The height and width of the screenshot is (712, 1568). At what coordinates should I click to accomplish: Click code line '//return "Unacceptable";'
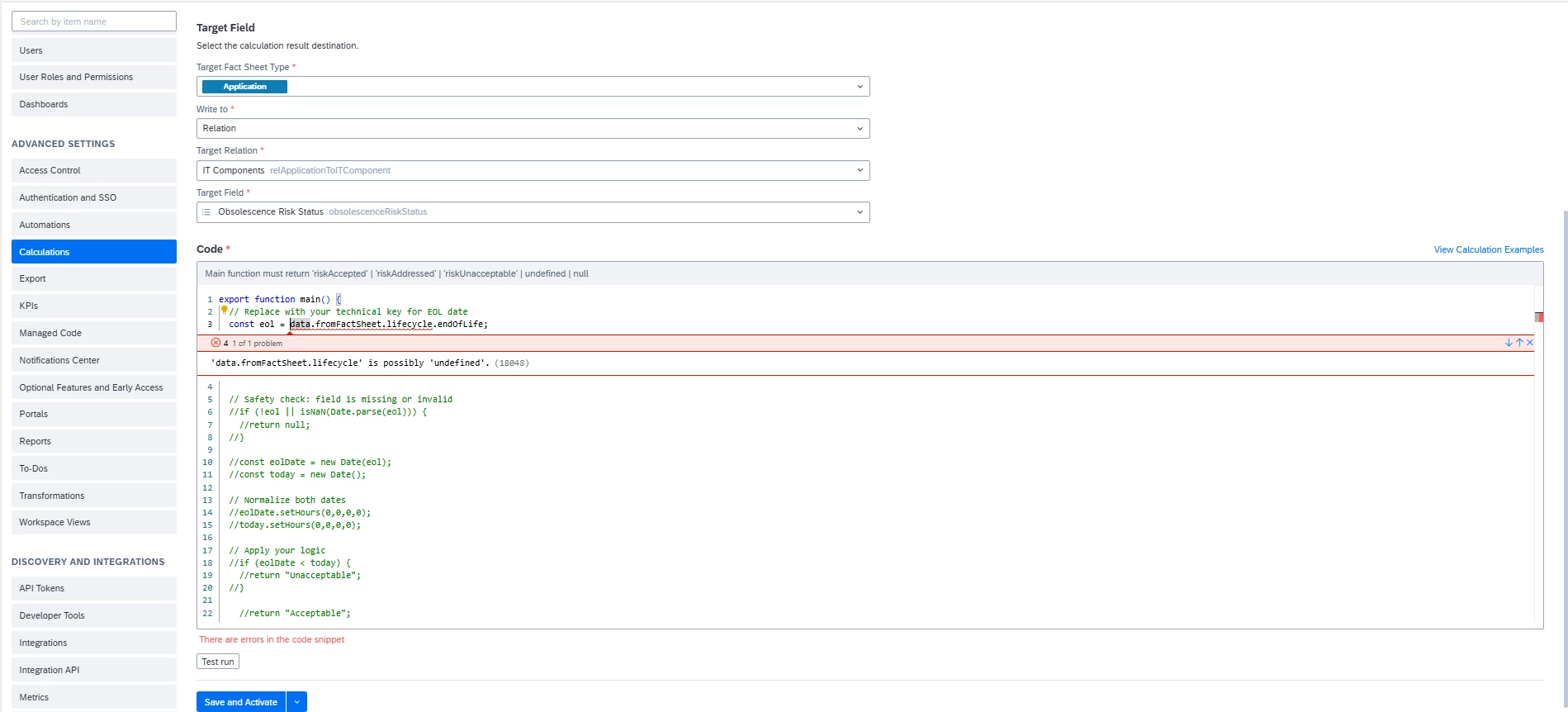click(x=300, y=576)
